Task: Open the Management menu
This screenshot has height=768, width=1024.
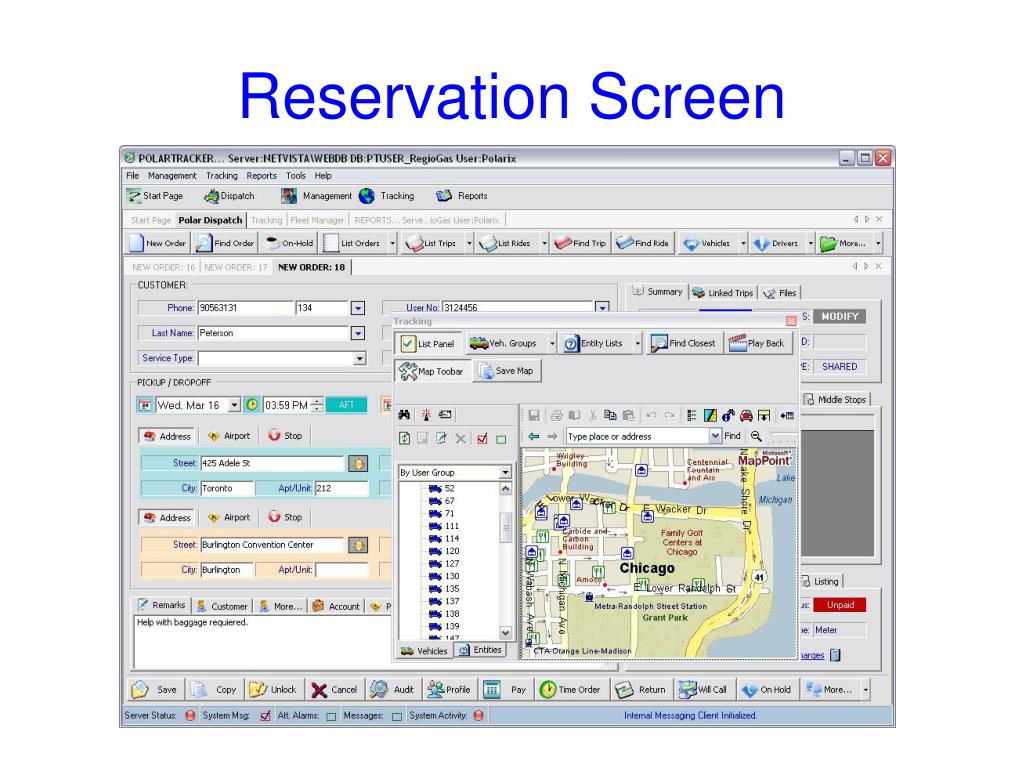Action: point(172,176)
